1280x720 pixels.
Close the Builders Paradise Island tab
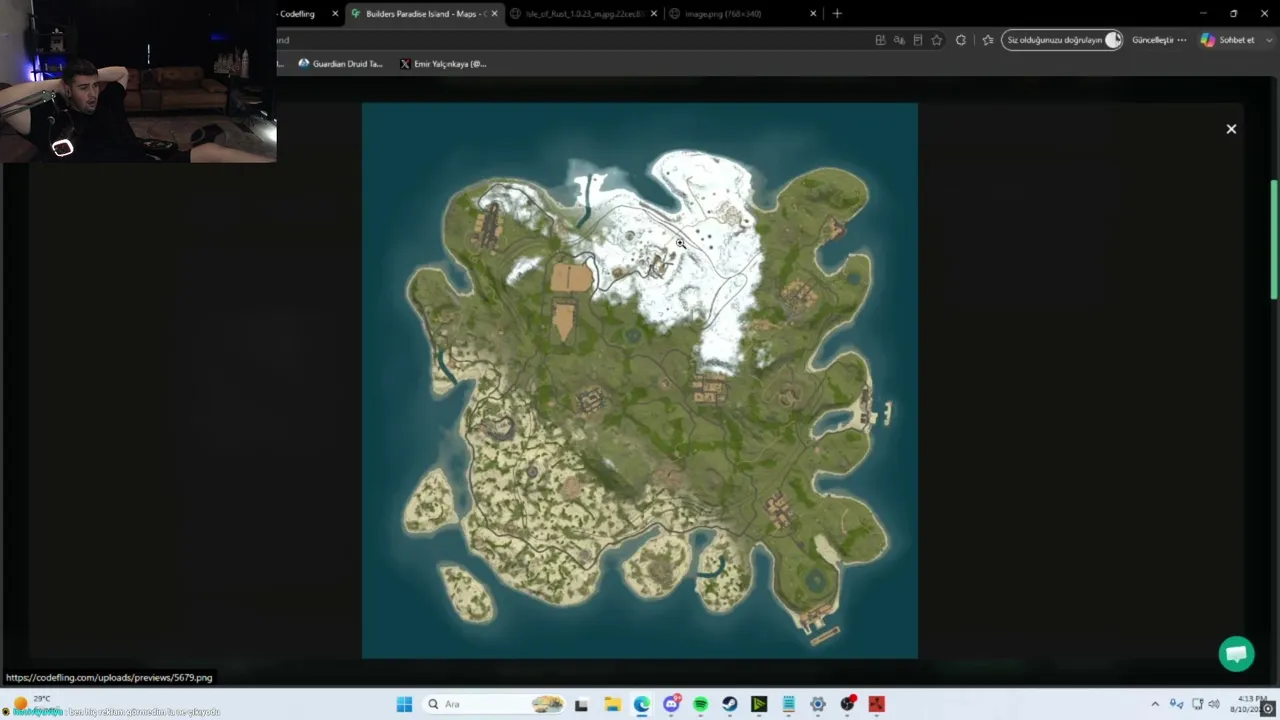[x=493, y=14]
